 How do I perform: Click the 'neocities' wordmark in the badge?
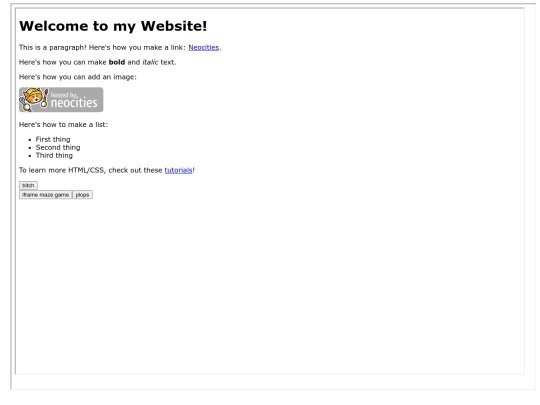[x=74, y=103]
